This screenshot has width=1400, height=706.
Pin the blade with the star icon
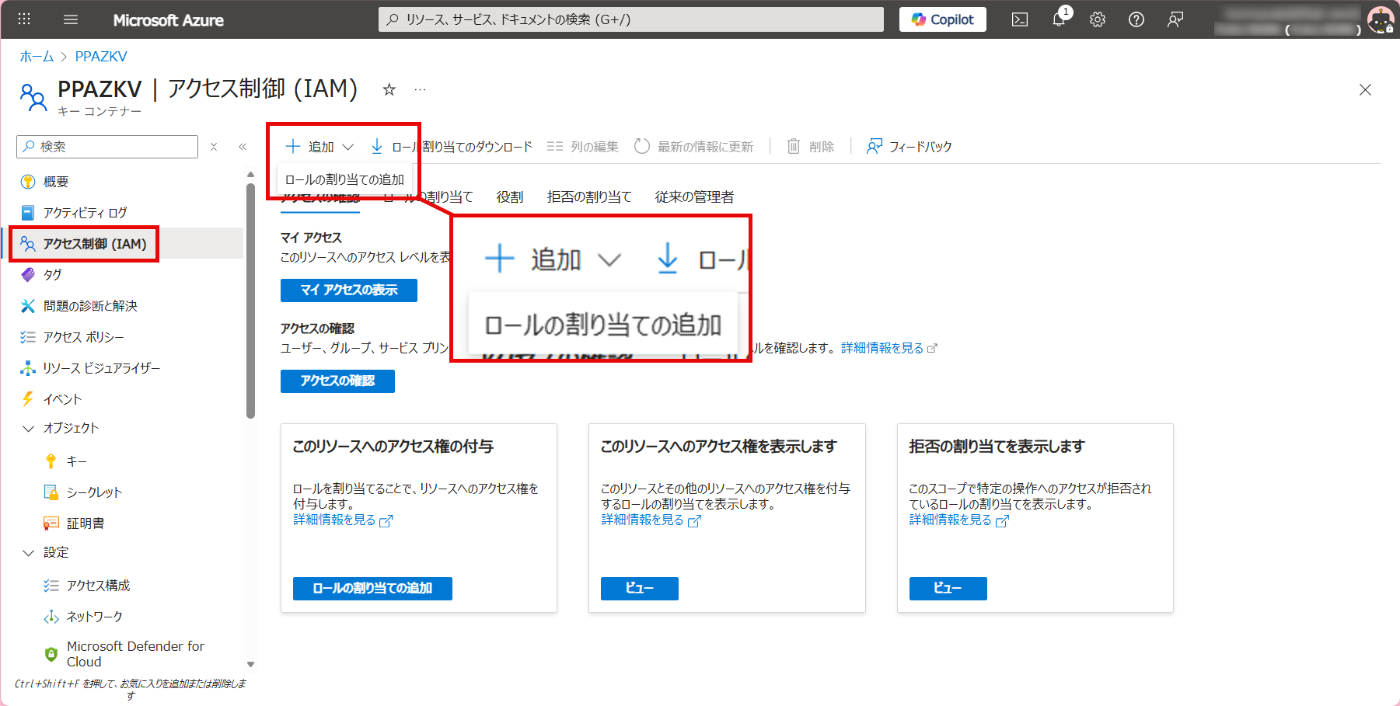coord(389,90)
